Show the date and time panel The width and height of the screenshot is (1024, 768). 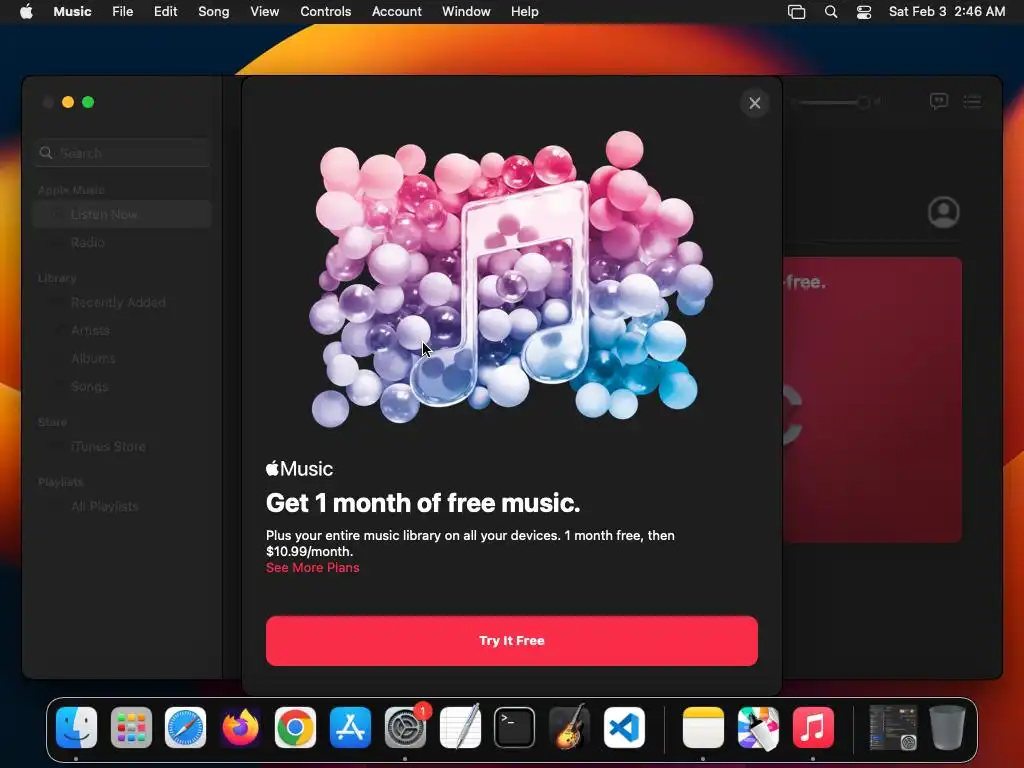pos(947,12)
